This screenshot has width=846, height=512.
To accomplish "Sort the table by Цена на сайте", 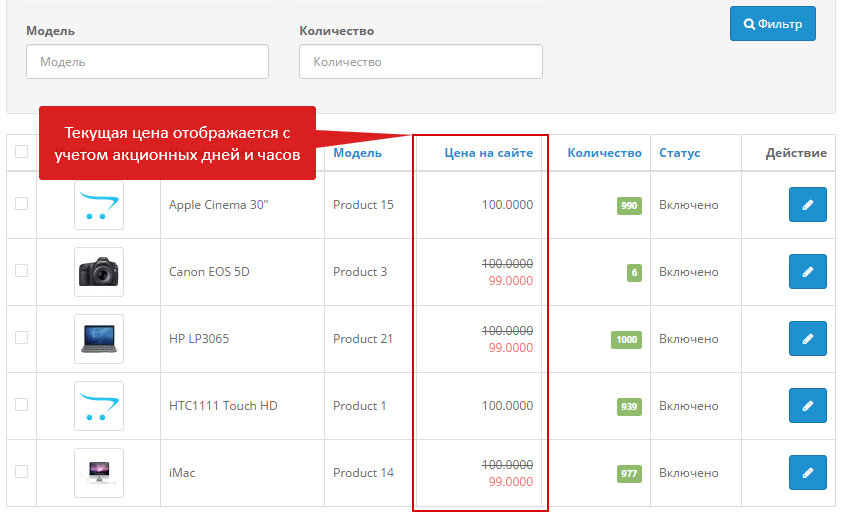I will [488, 153].
